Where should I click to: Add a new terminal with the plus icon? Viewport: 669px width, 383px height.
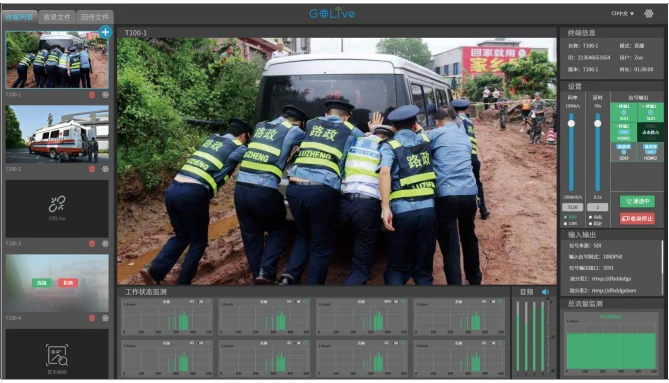coord(105,32)
